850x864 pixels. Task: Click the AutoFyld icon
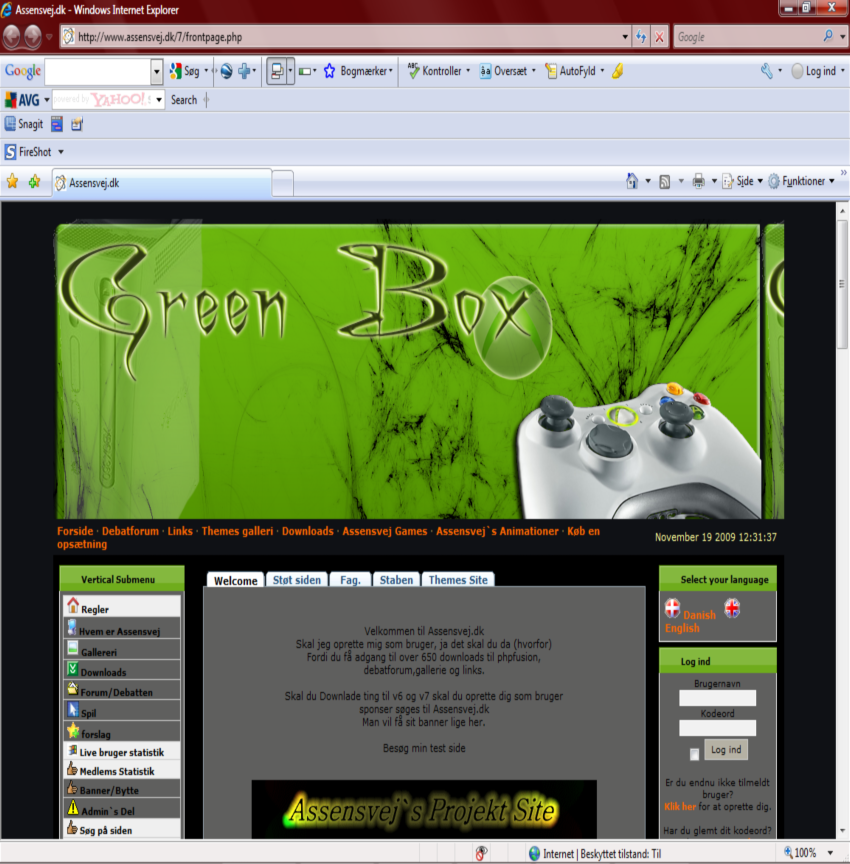click(550, 71)
